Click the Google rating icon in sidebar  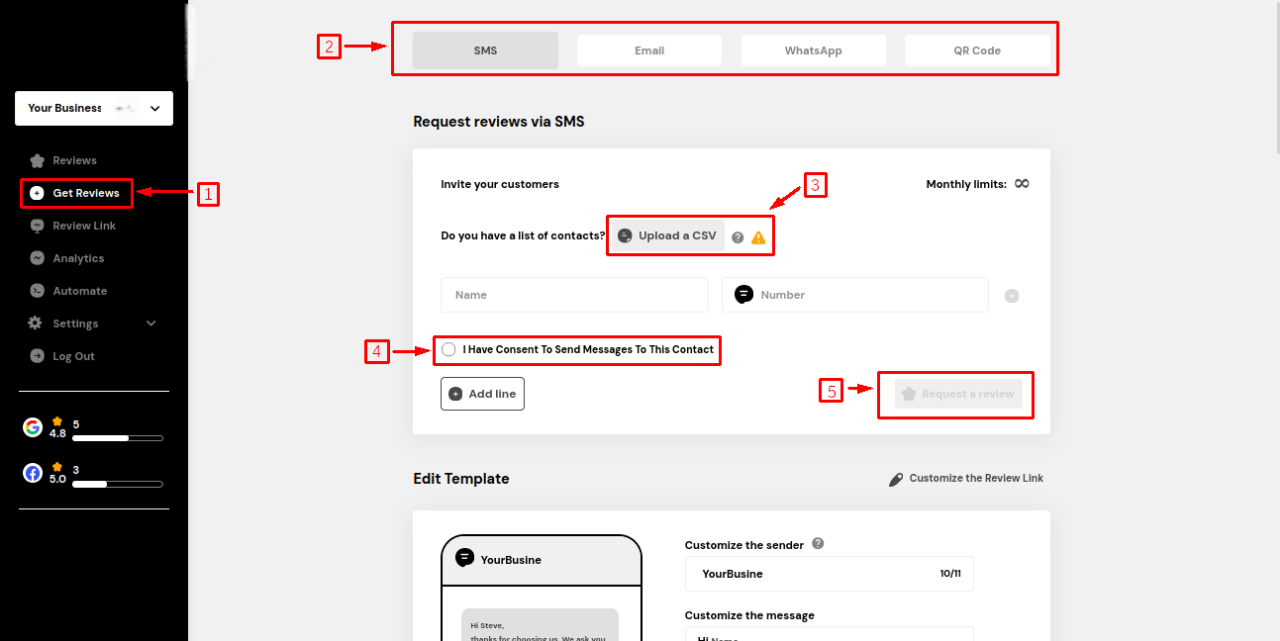[x=33, y=428]
